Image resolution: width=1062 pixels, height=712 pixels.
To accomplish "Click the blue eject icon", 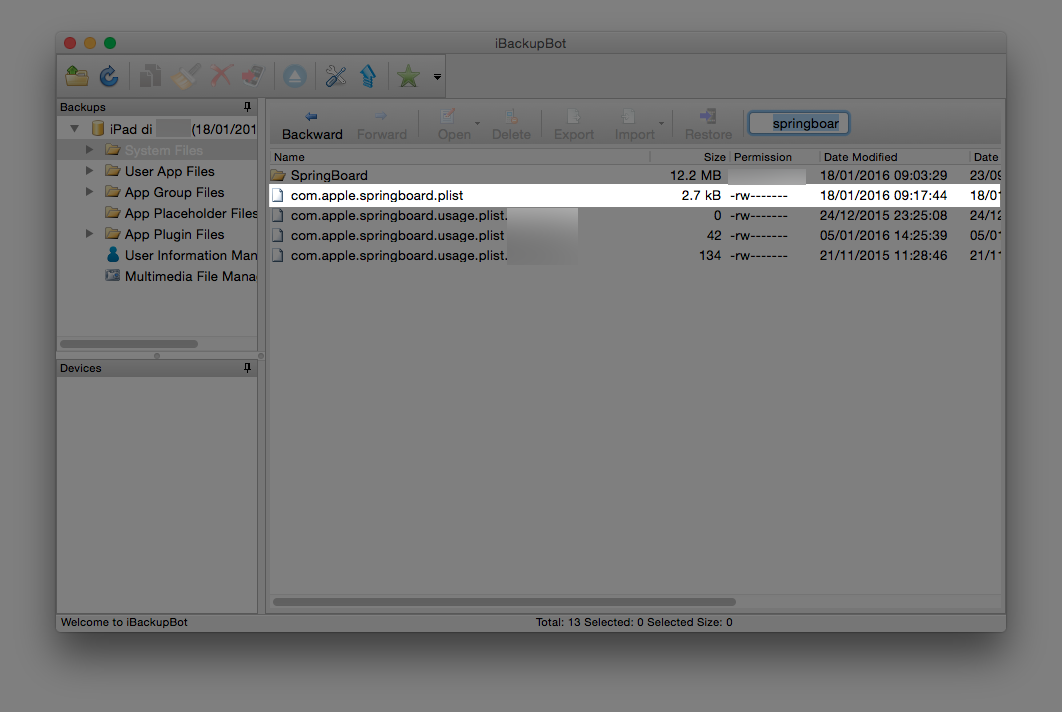I will tap(295, 77).
